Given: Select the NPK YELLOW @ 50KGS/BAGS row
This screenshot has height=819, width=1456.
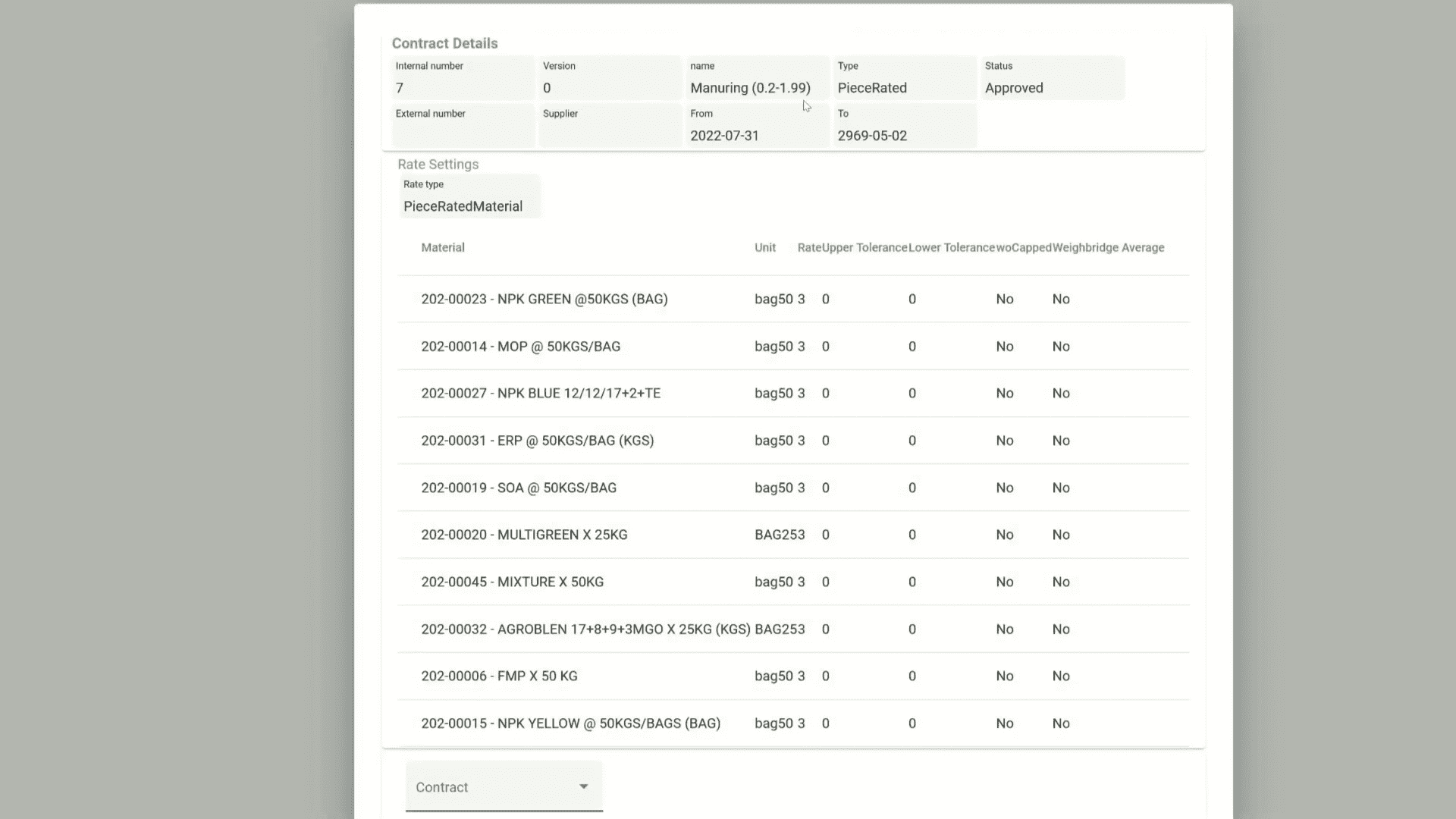Looking at the screenshot, I should point(570,723).
